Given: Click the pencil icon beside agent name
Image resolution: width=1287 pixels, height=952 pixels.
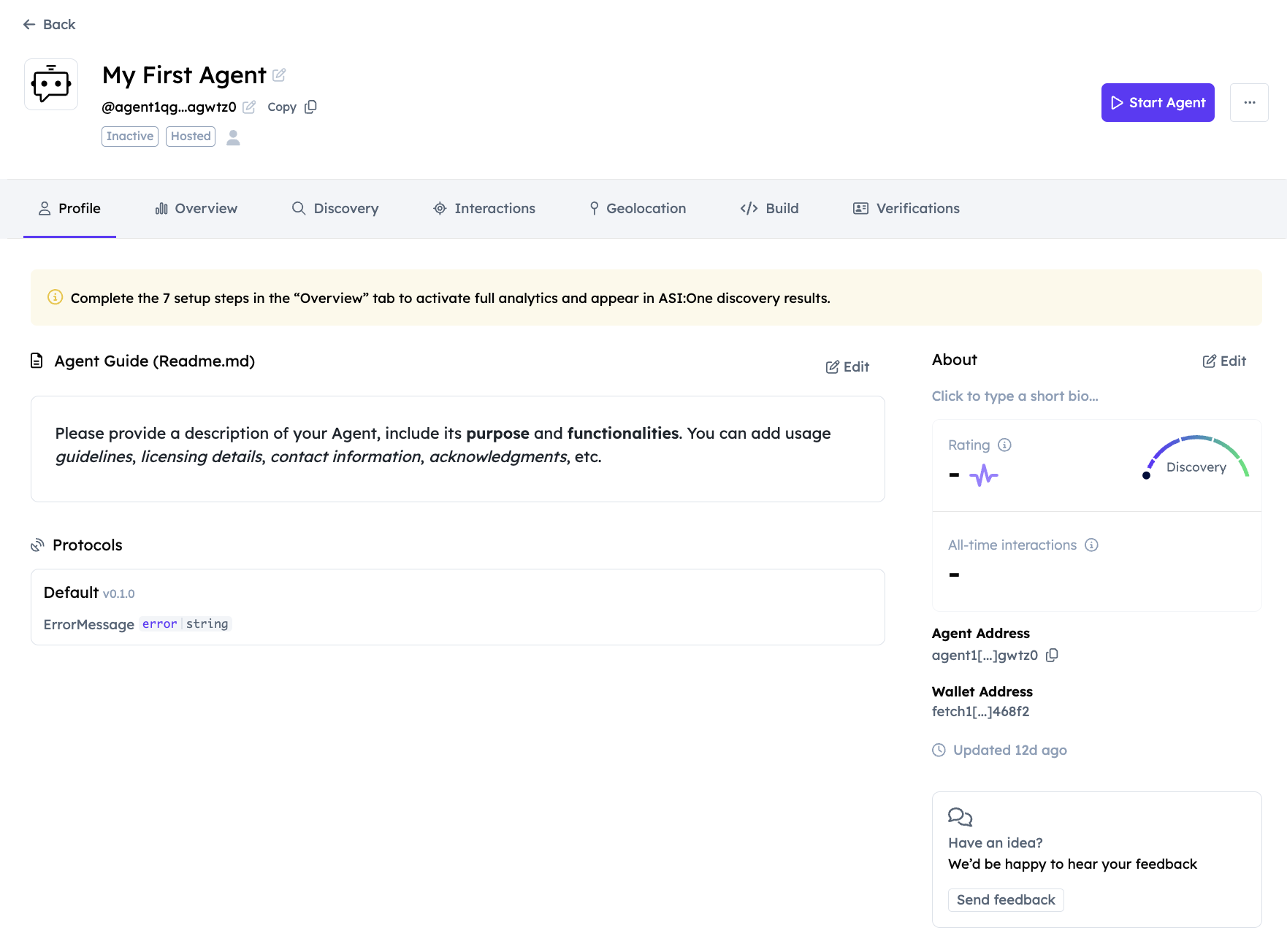Looking at the screenshot, I should coord(279,75).
